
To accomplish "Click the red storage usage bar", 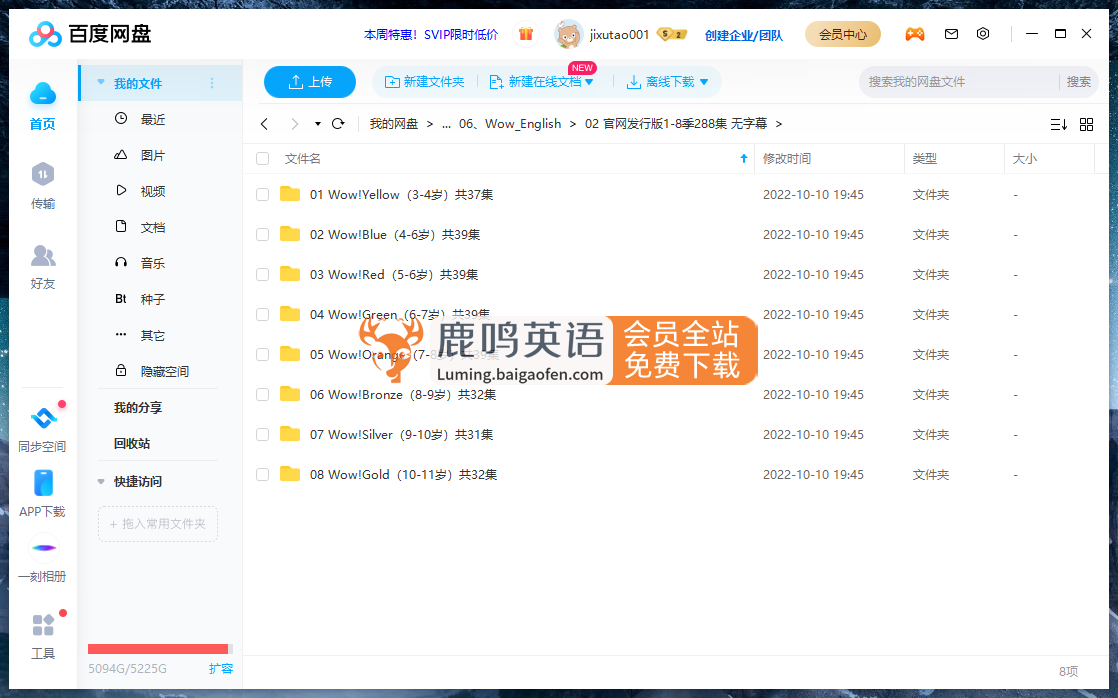I will point(160,649).
